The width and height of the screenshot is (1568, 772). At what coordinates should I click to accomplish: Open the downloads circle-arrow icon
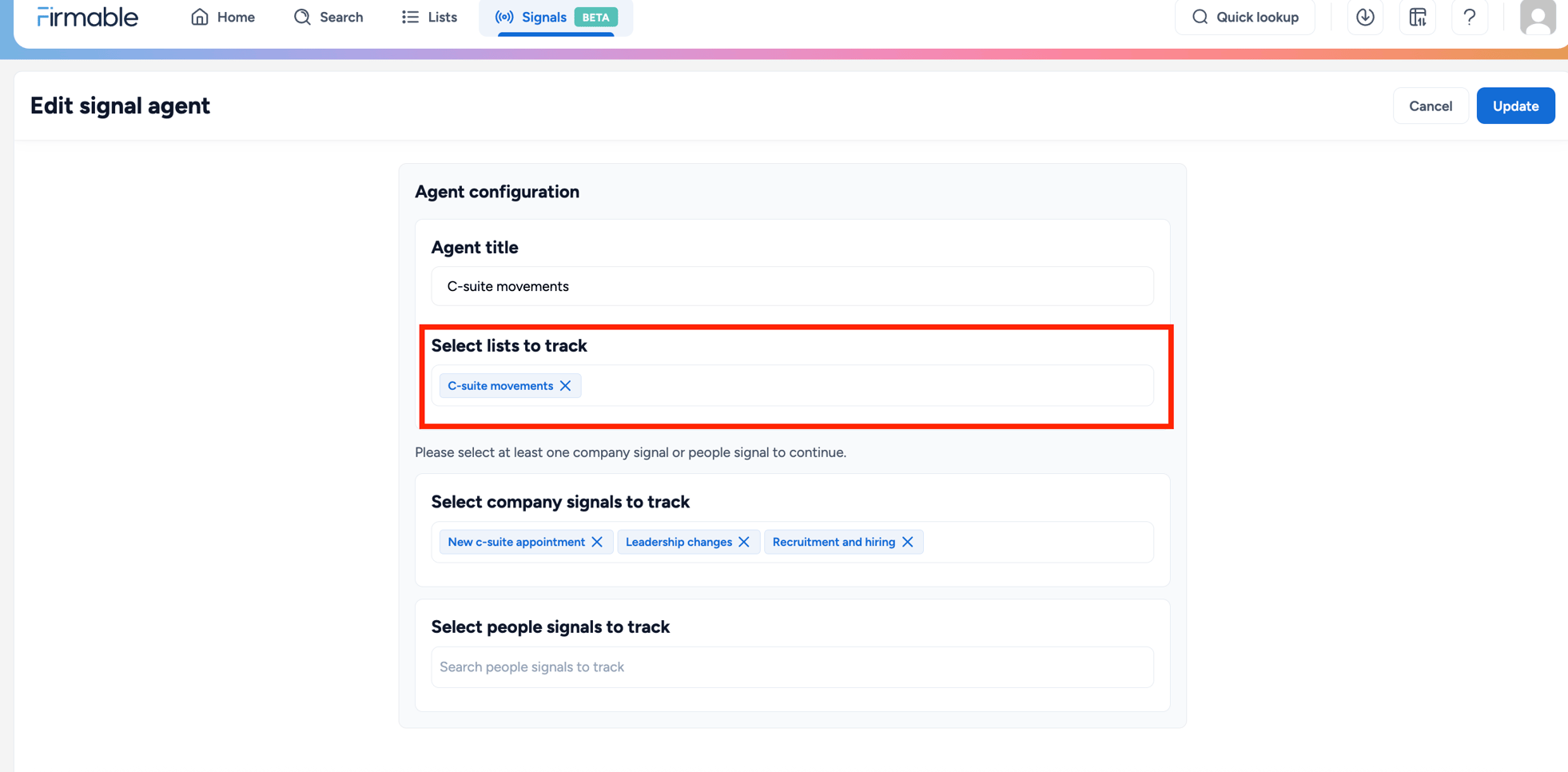click(x=1365, y=17)
